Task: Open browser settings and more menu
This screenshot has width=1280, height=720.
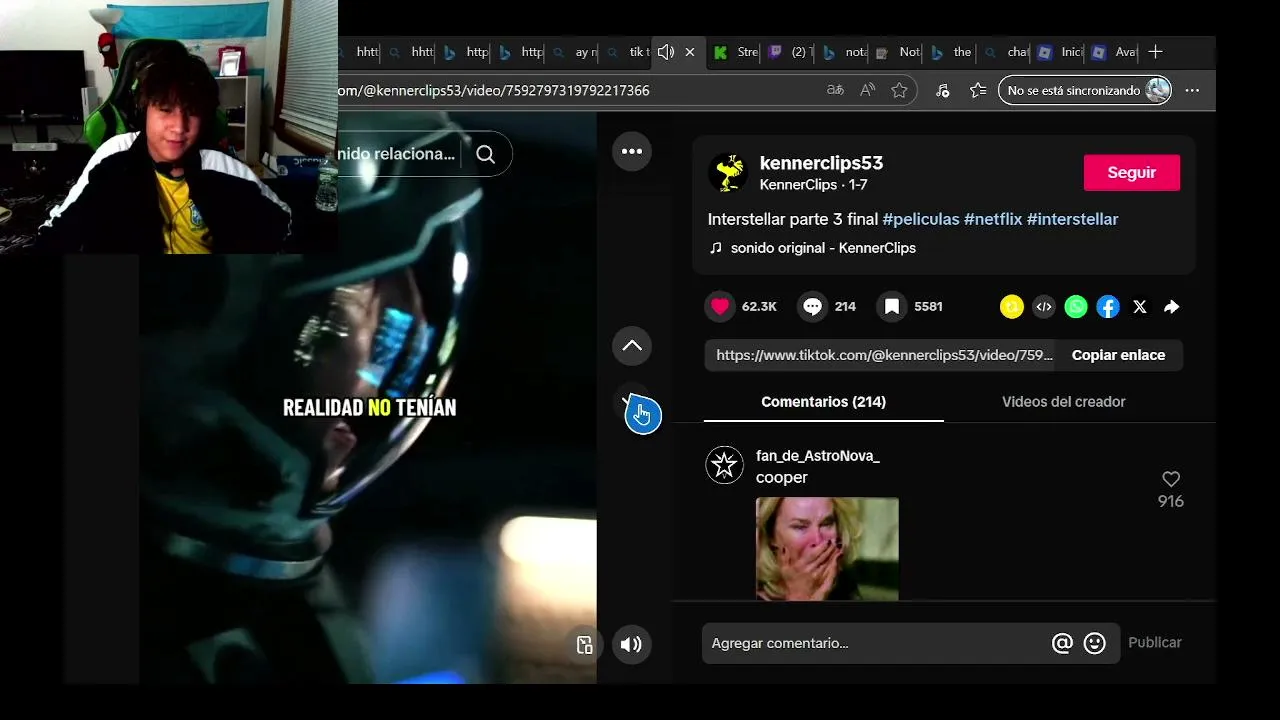Action: 1192,90
